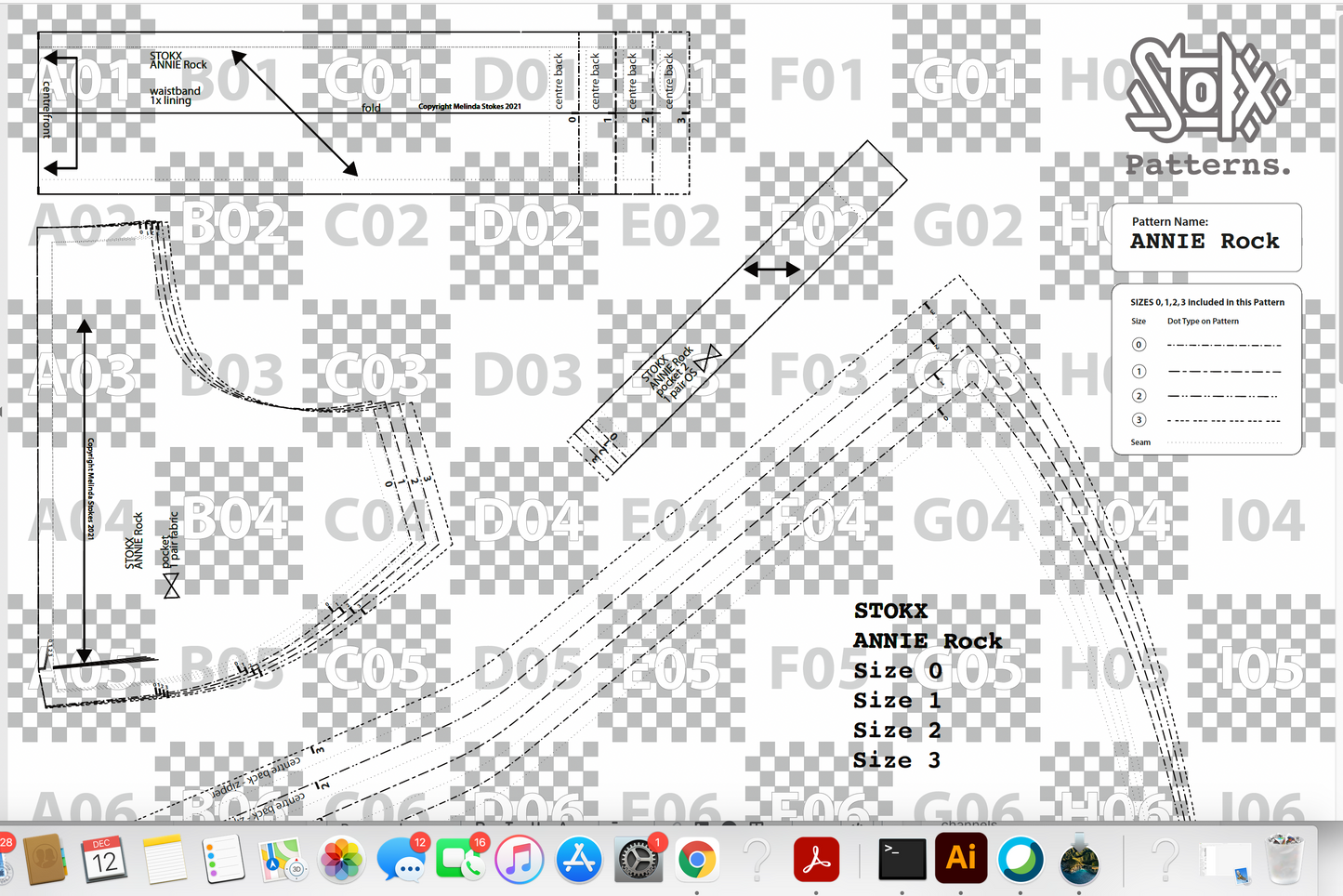Image resolution: width=1343 pixels, height=896 pixels.
Task: Click the bold 'Size 0' text line
Action: click(898, 671)
